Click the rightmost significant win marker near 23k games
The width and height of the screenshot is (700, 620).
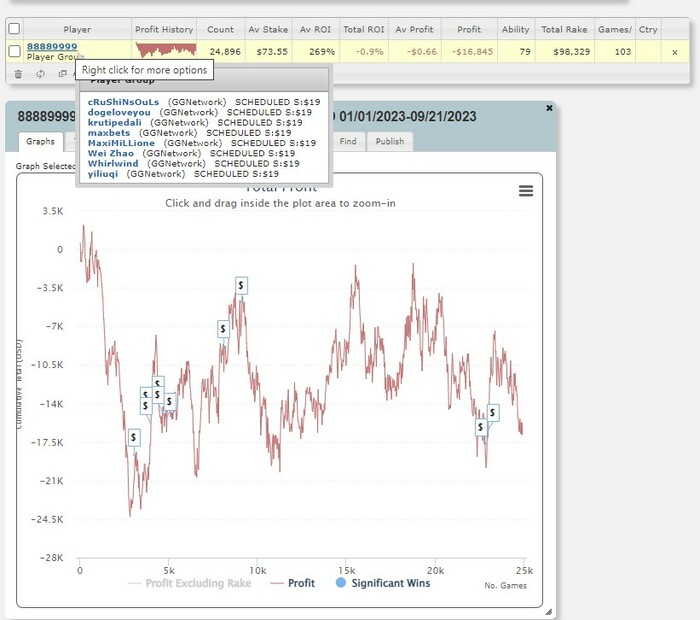click(492, 413)
